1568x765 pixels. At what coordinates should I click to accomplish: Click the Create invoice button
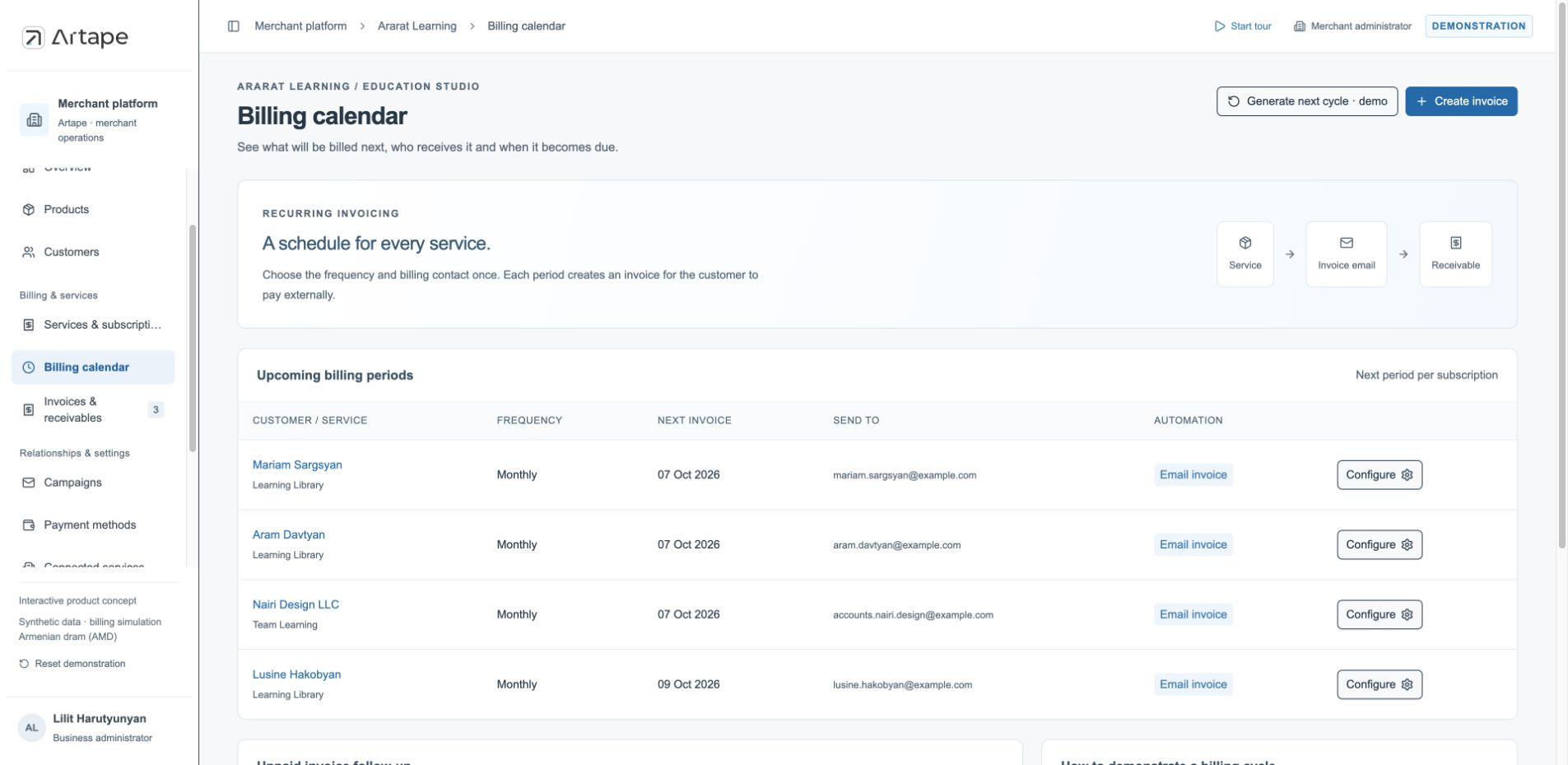click(x=1461, y=101)
